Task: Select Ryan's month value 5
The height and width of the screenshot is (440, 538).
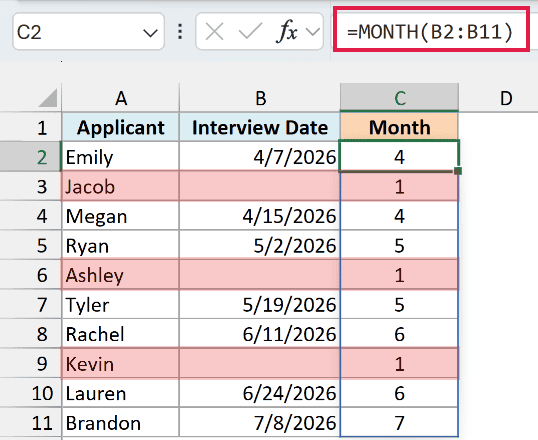Action: pos(399,245)
